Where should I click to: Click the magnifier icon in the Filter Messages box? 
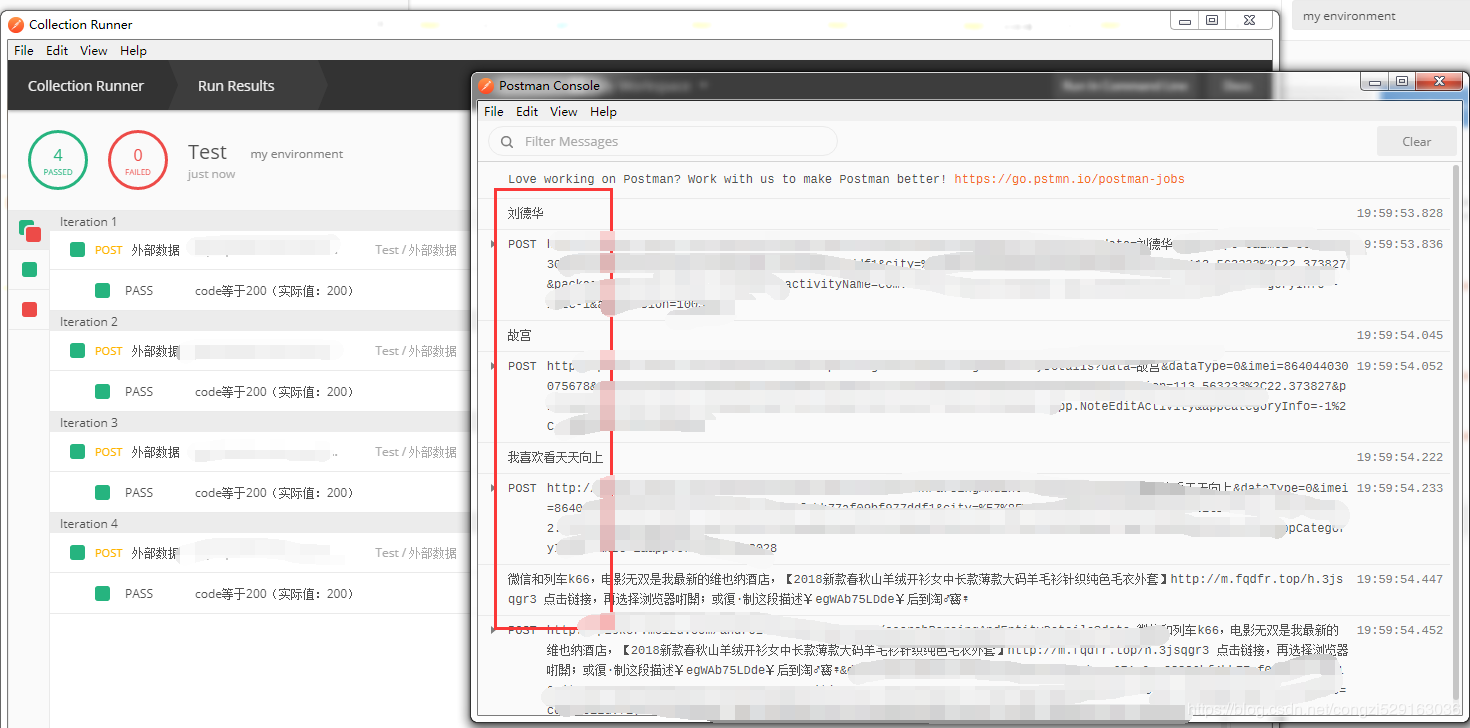pyautogui.click(x=507, y=142)
